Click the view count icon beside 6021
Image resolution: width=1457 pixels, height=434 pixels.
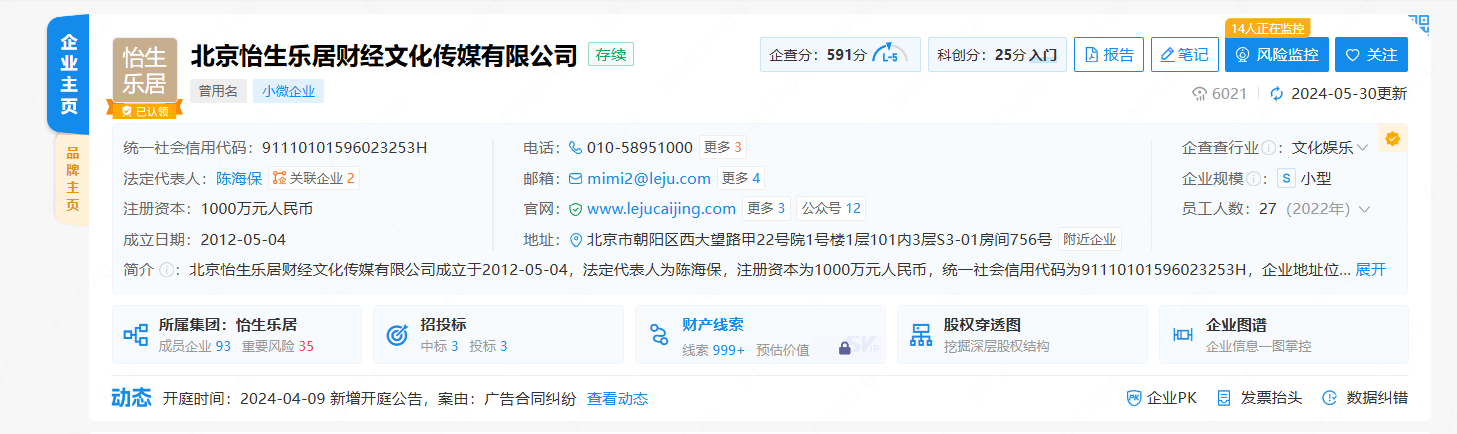1200,94
